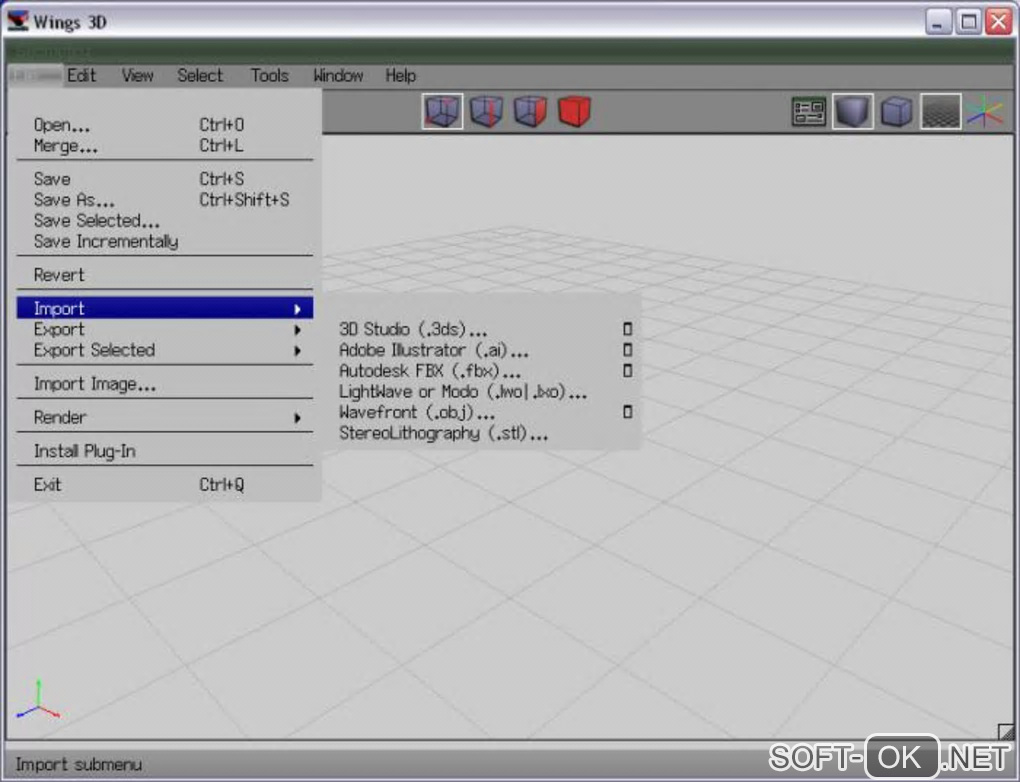Expand the Export submenu arrow

pos(297,330)
